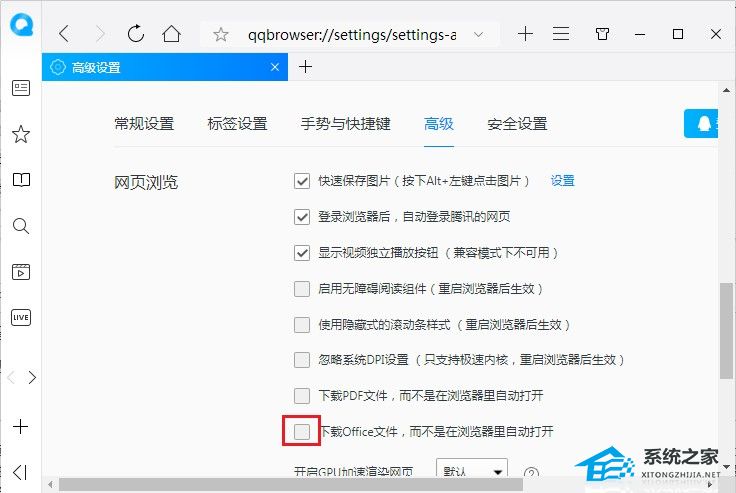Expand the address bar dropdown chevron
The image size is (736, 493).
click(x=478, y=34)
